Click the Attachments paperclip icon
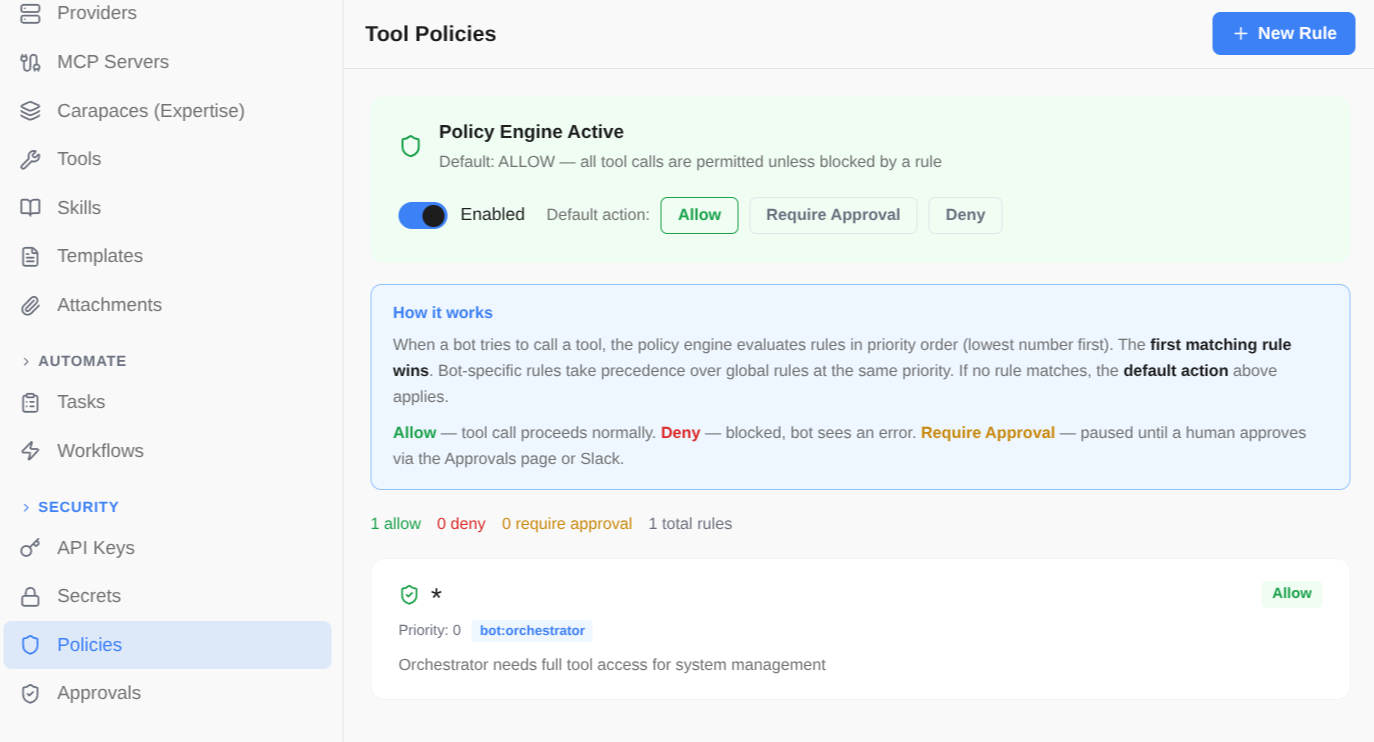 [29, 304]
